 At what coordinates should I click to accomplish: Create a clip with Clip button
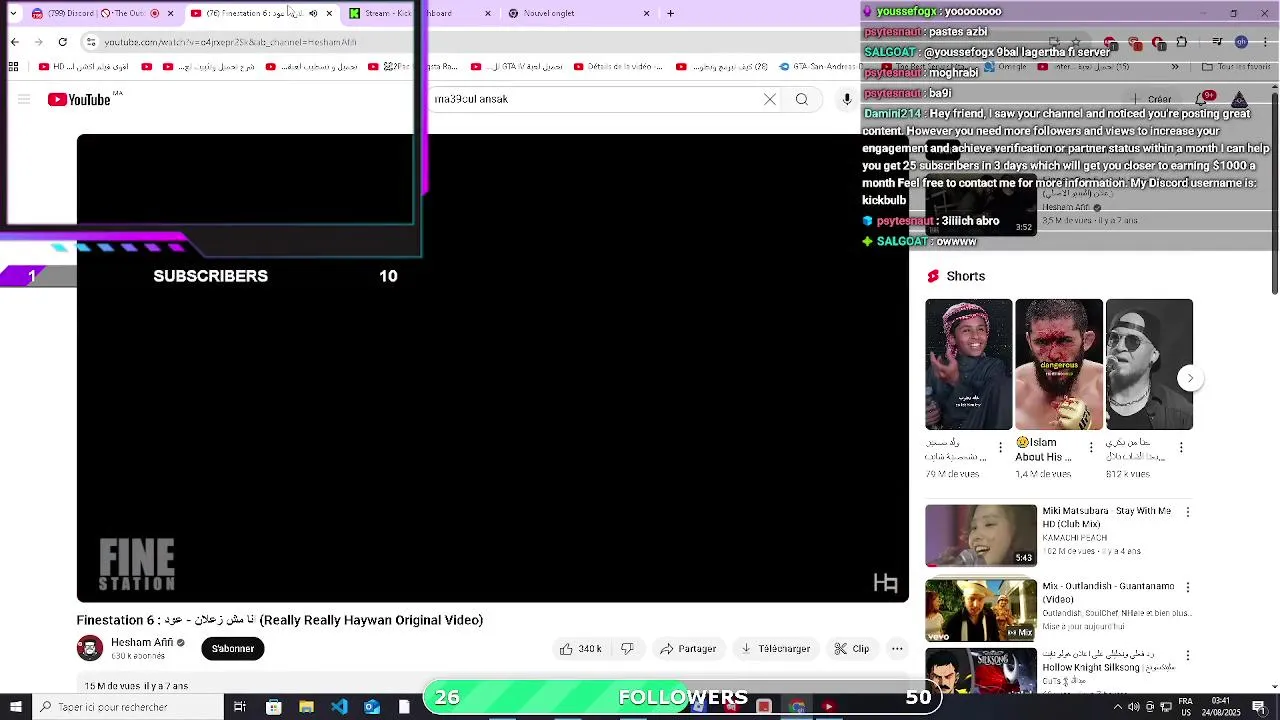852,649
